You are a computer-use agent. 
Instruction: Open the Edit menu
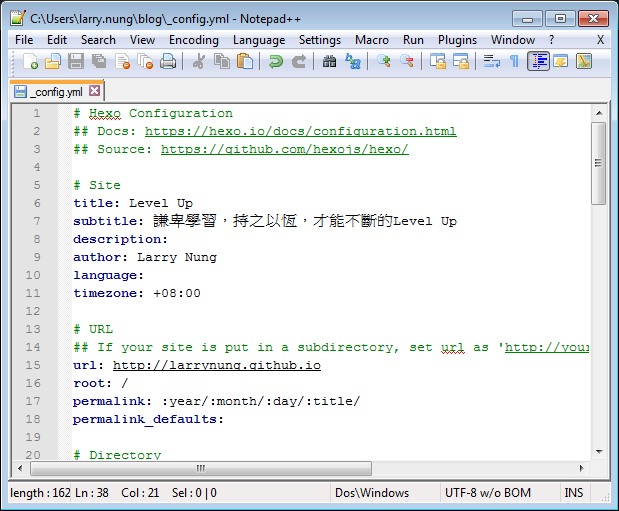[57, 40]
